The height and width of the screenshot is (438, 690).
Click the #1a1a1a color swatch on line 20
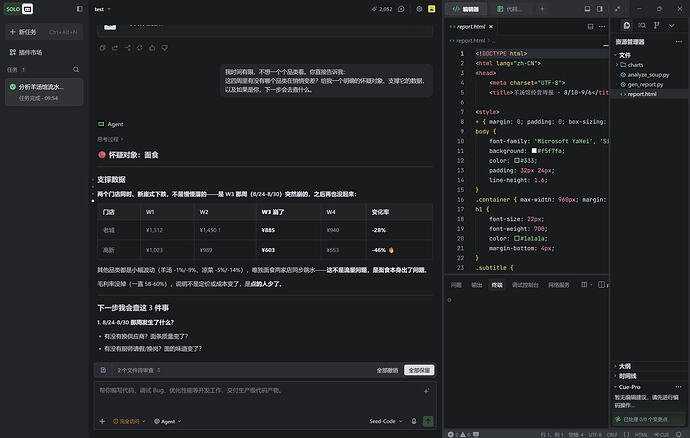(x=517, y=238)
